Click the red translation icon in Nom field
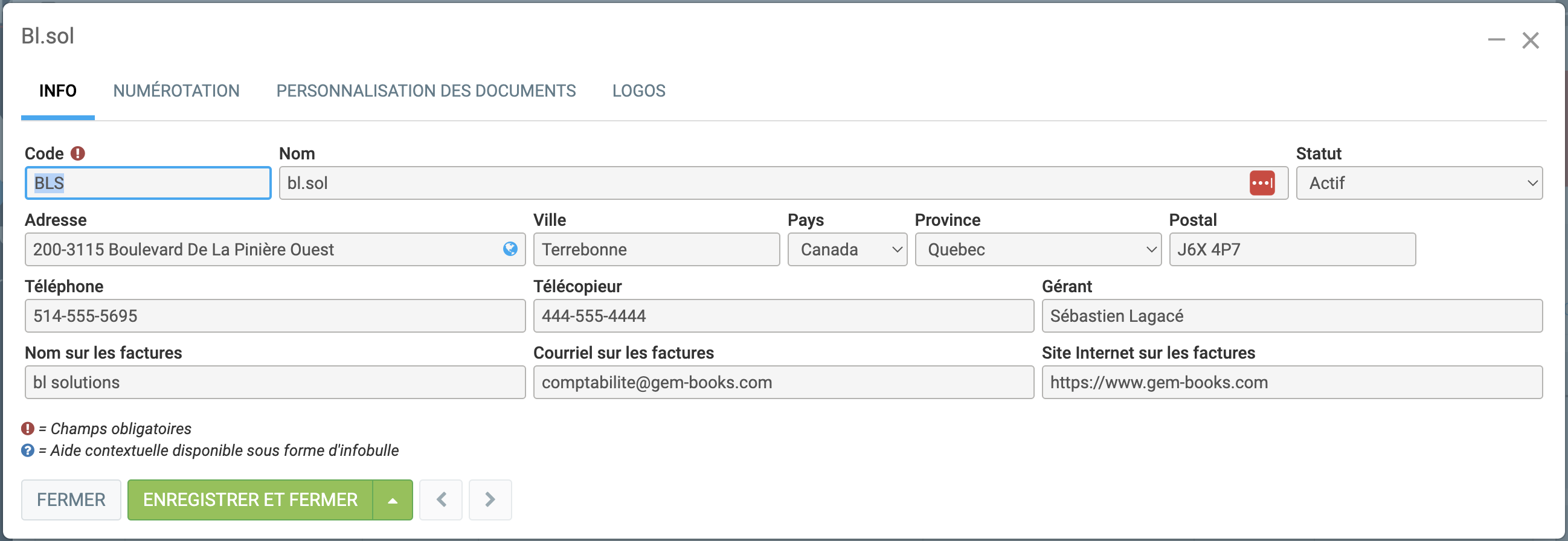The image size is (1568, 541). pos(1262,183)
